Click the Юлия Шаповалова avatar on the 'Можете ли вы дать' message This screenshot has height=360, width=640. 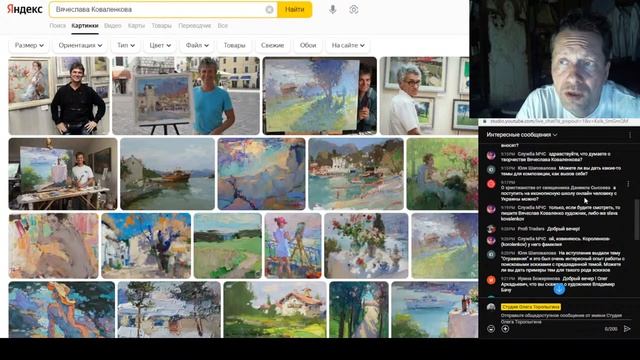(491, 169)
